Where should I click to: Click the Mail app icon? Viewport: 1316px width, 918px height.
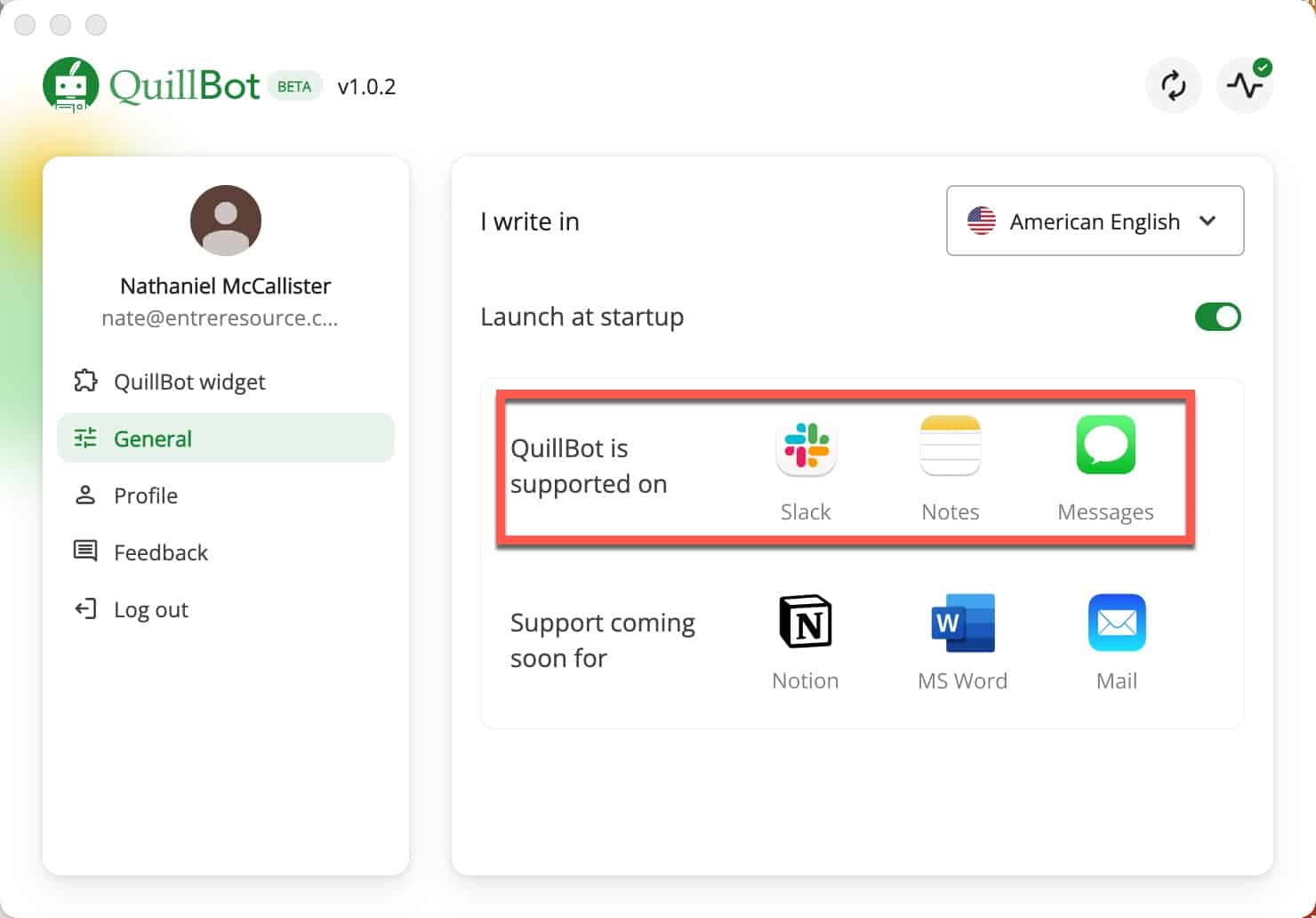[1117, 623]
